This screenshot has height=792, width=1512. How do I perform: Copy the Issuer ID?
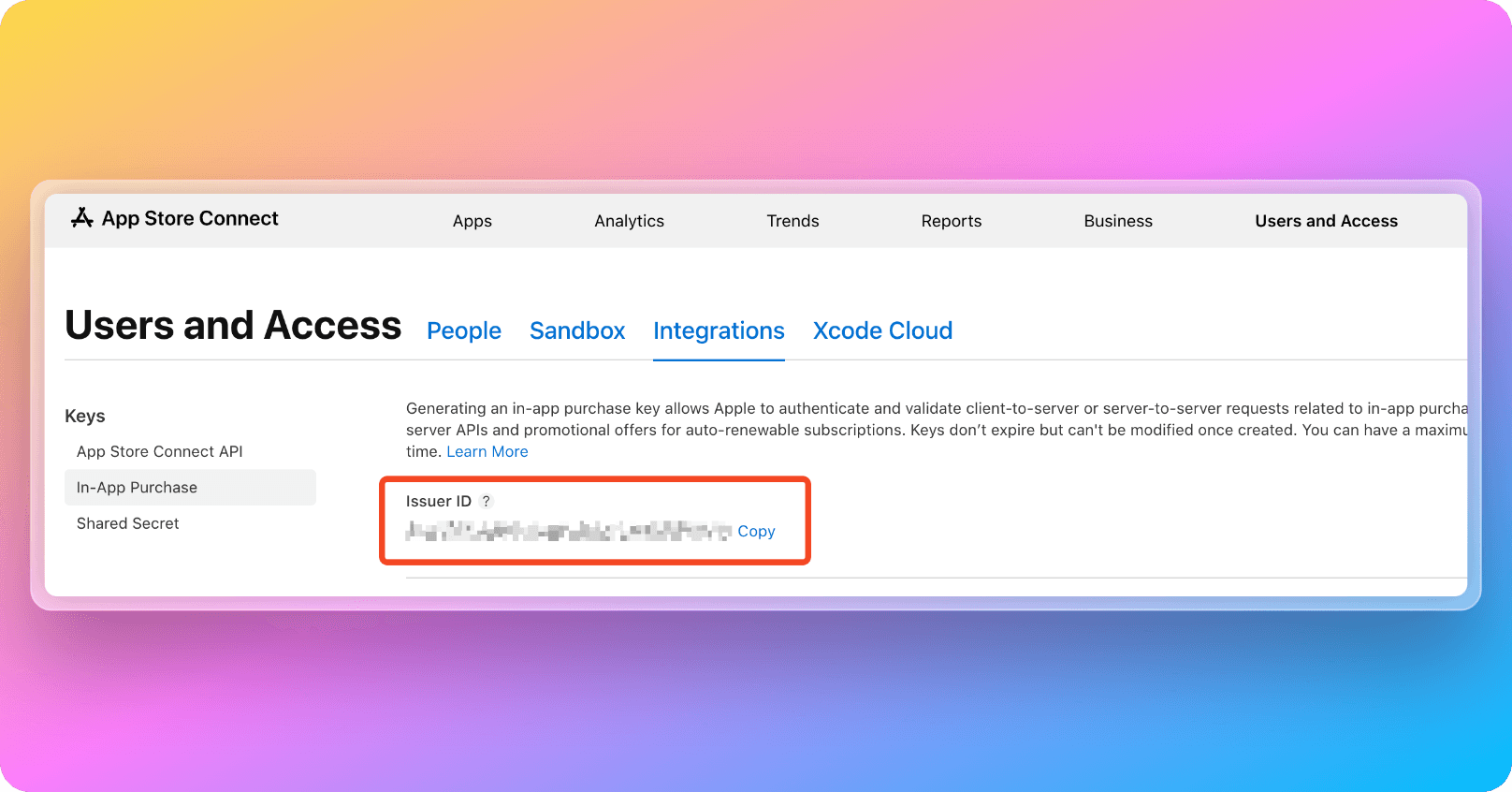pyautogui.click(x=756, y=531)
